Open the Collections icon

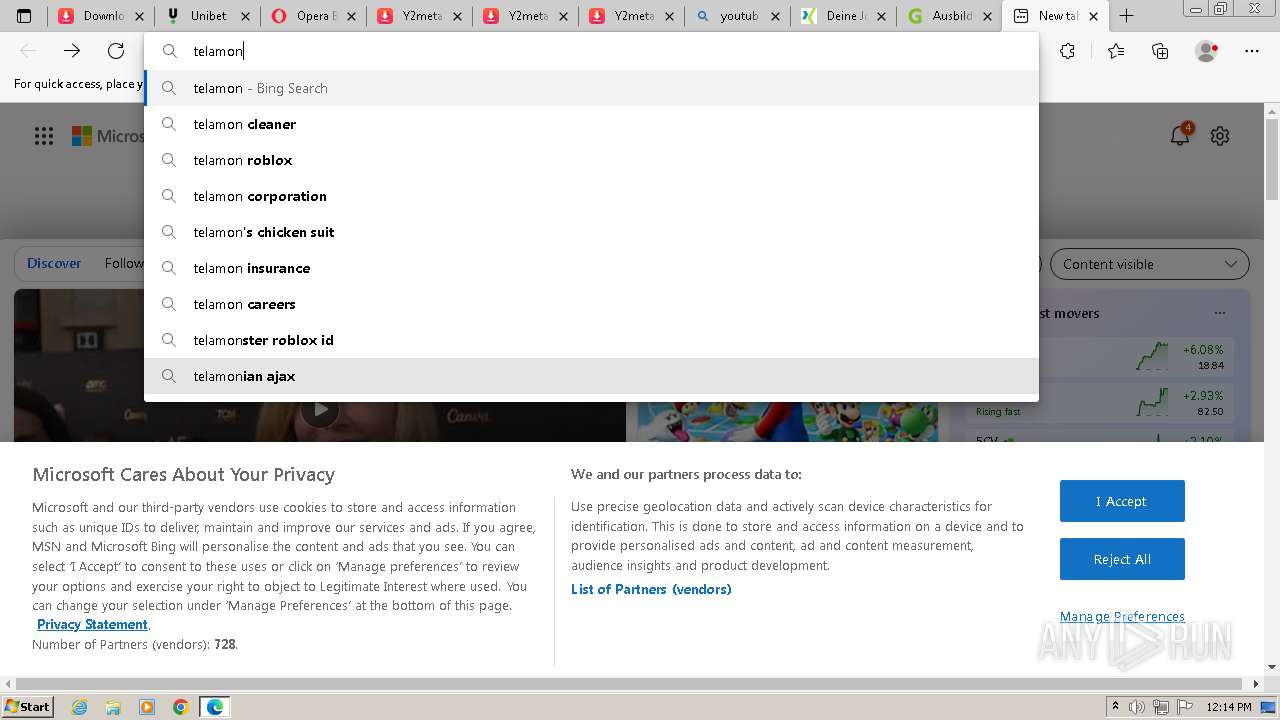click(1160, 51)
